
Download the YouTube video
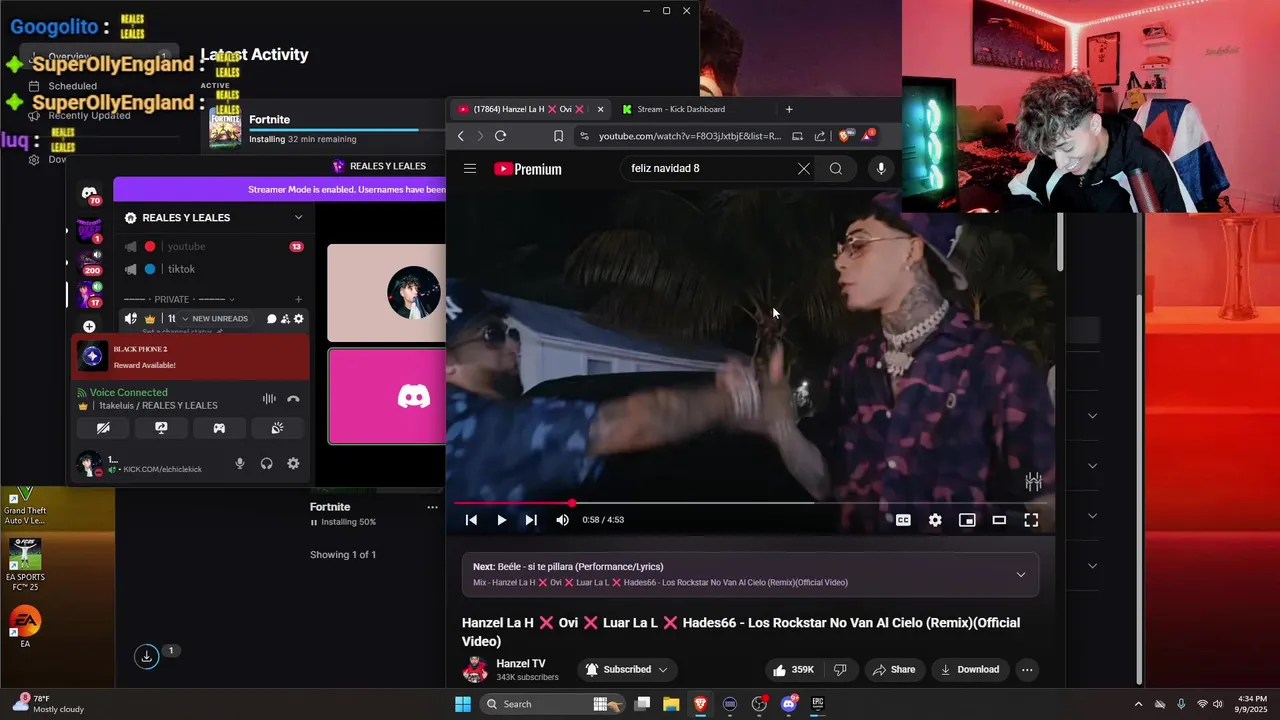point(970,670)
